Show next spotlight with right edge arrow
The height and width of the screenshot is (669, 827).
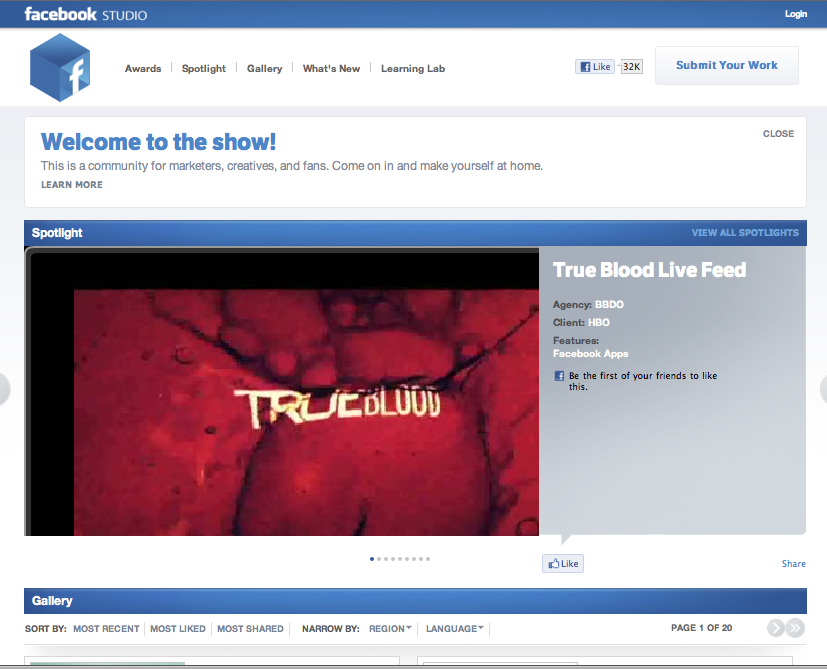(x=823, y=389)
